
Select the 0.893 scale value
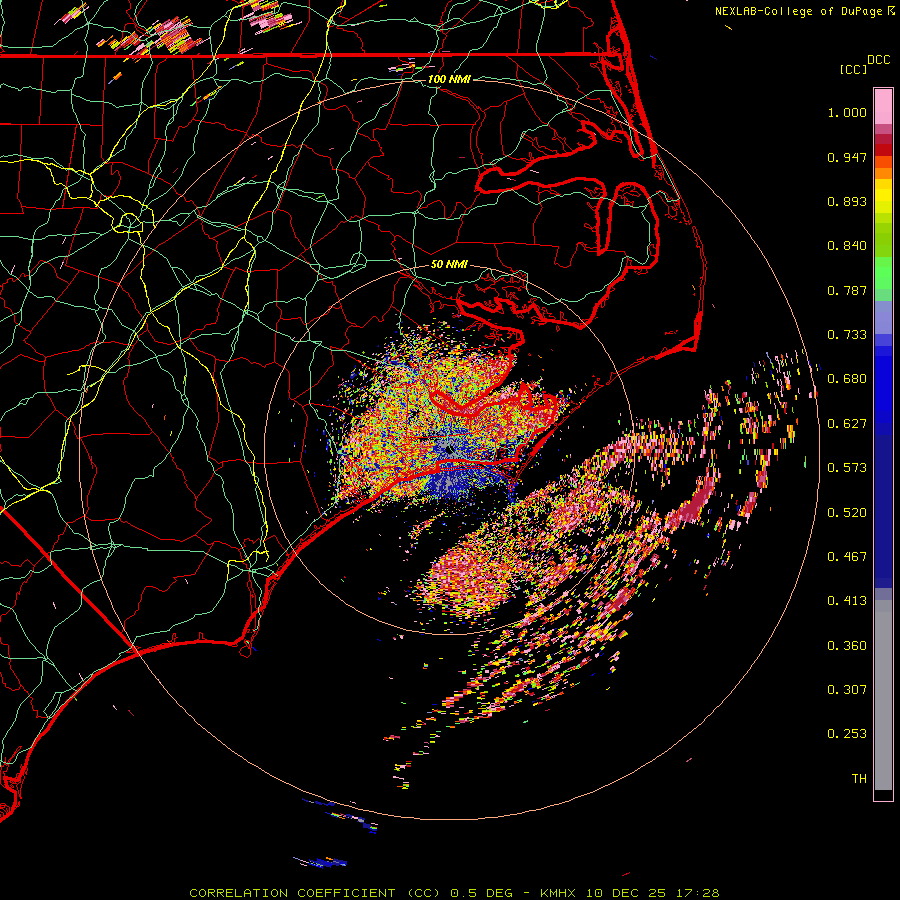(847, 201)
